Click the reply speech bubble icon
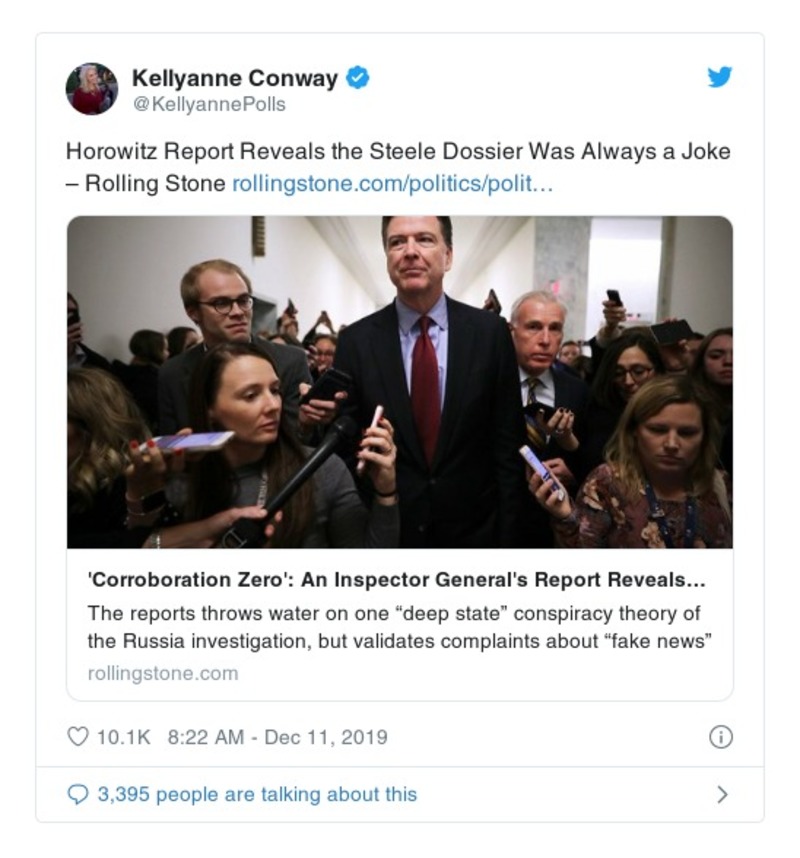 point(77,795)
